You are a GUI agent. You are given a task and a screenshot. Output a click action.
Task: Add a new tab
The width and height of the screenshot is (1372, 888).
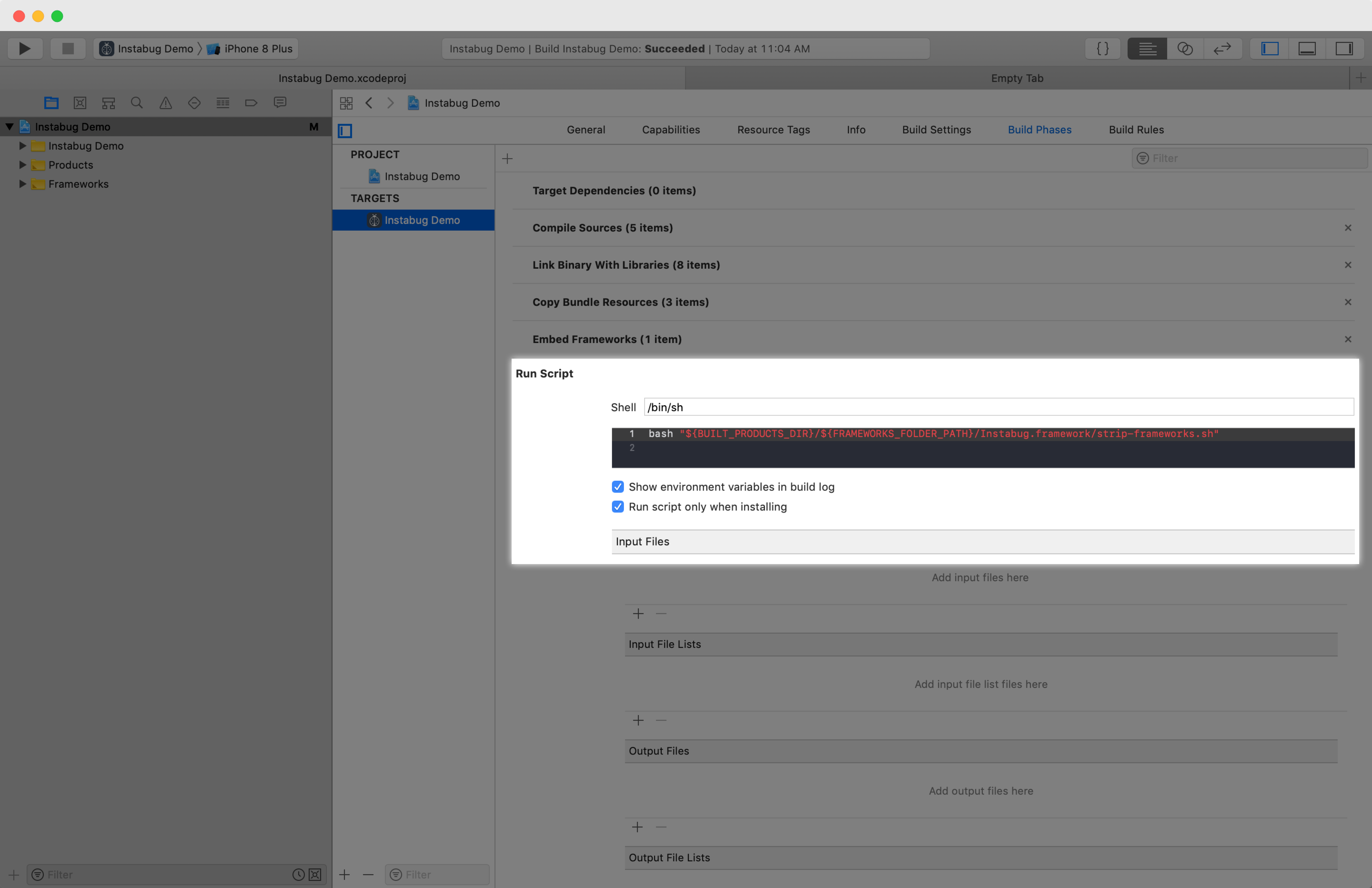[x=1361, y=78]
